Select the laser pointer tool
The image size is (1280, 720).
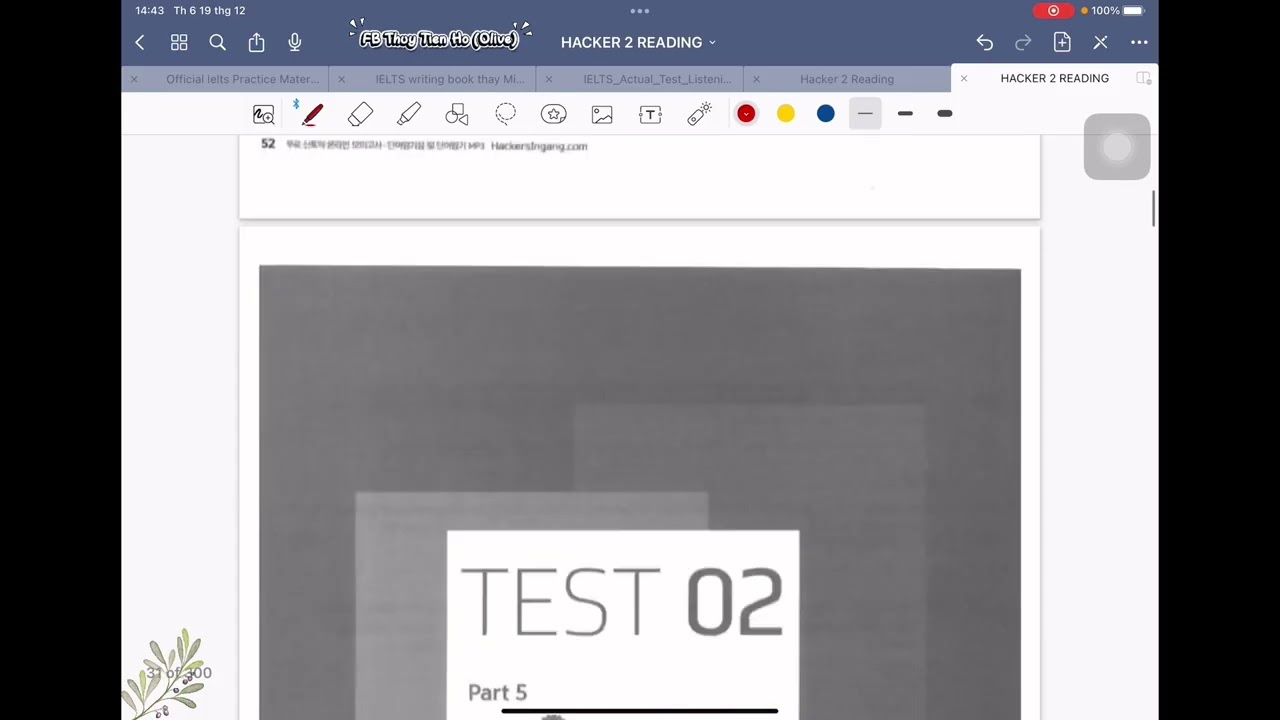pos(699,114)
